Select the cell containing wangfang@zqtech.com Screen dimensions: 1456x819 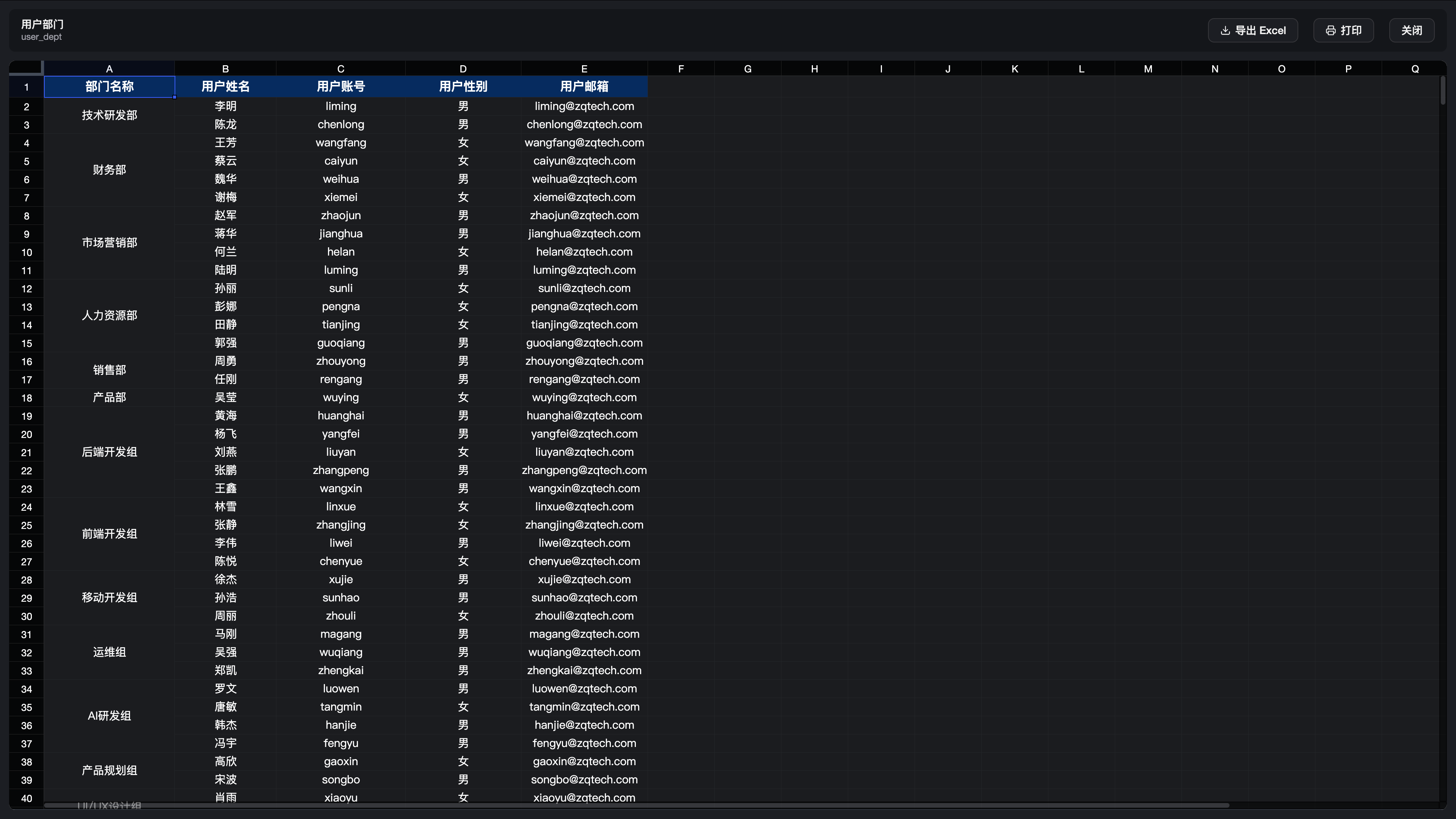(584, 143)
